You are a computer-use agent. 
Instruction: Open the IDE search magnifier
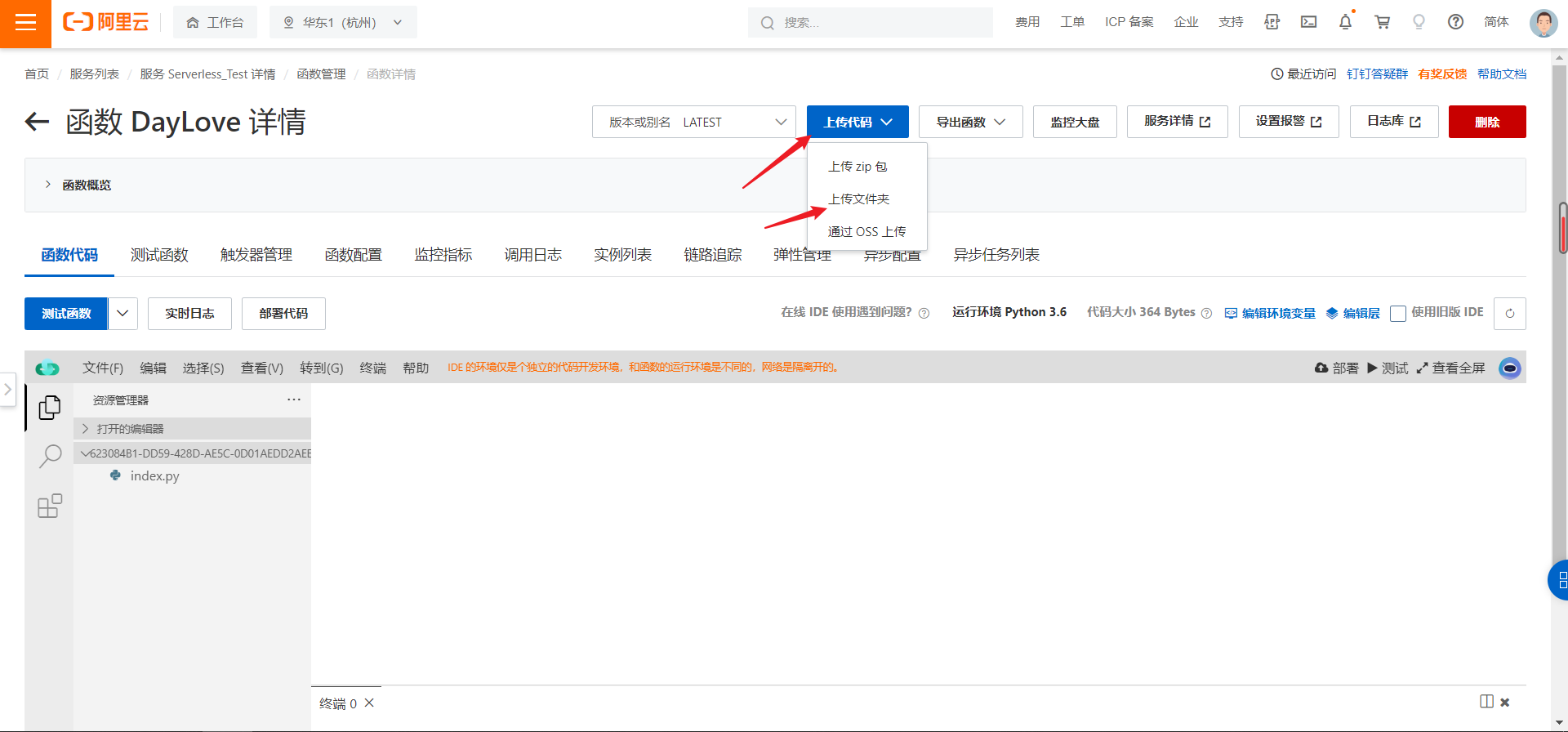(x=50, y=456)
